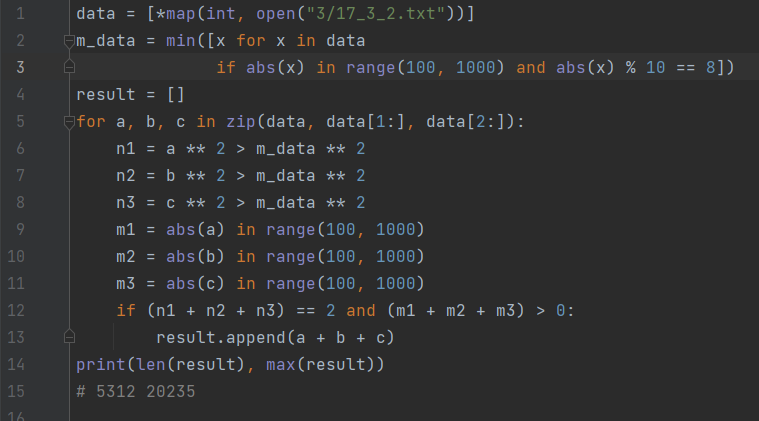Image resolution: width=759 pixels, height=421 pixels.
Task: Click result.append on line 13
Action: (x=220, y=337)
